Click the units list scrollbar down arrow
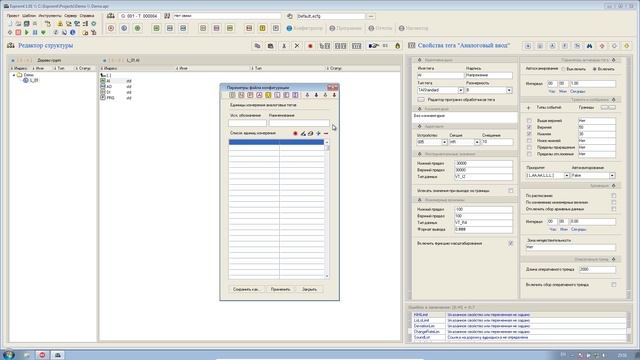The width and height of the screenshot is (640, 360). point(327,276)
